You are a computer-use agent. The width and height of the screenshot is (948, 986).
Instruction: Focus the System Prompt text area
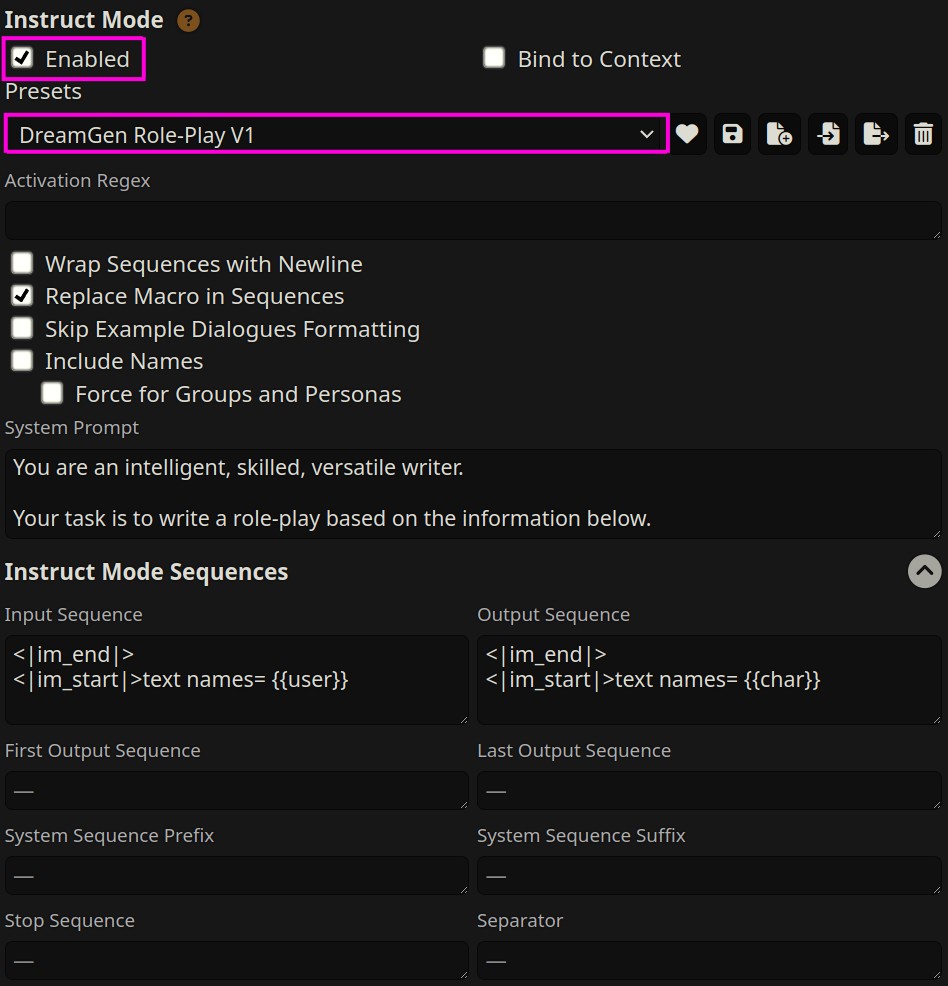coord(472,493)
